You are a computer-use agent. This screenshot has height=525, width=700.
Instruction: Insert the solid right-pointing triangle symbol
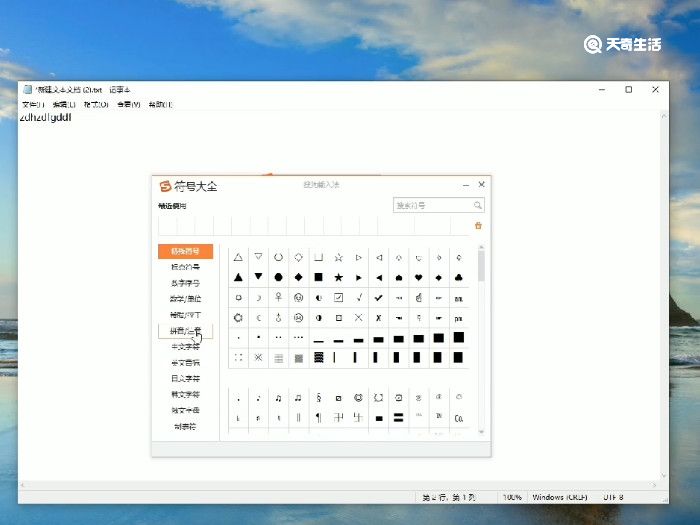358,278
